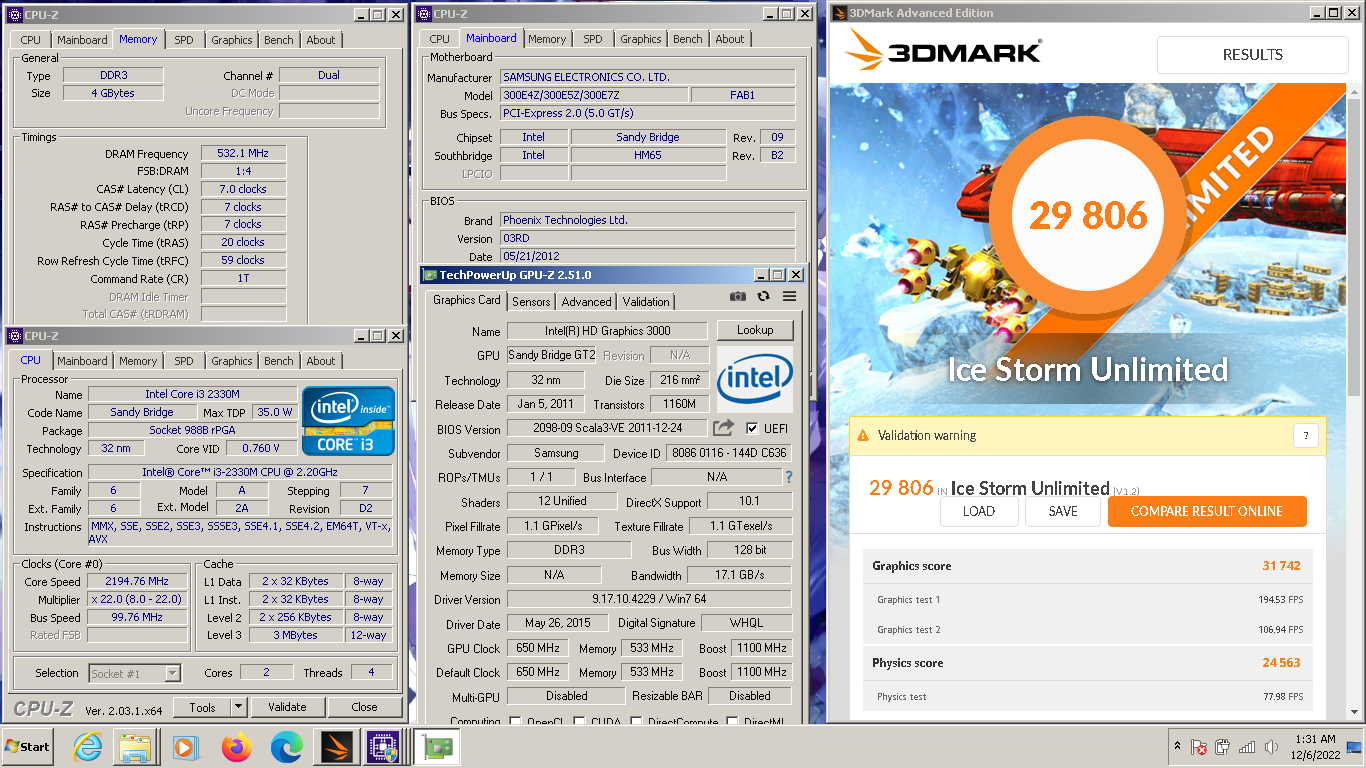Open the Validation tab in GPU-Z
1366x768 pixels.
click(646, 301)
